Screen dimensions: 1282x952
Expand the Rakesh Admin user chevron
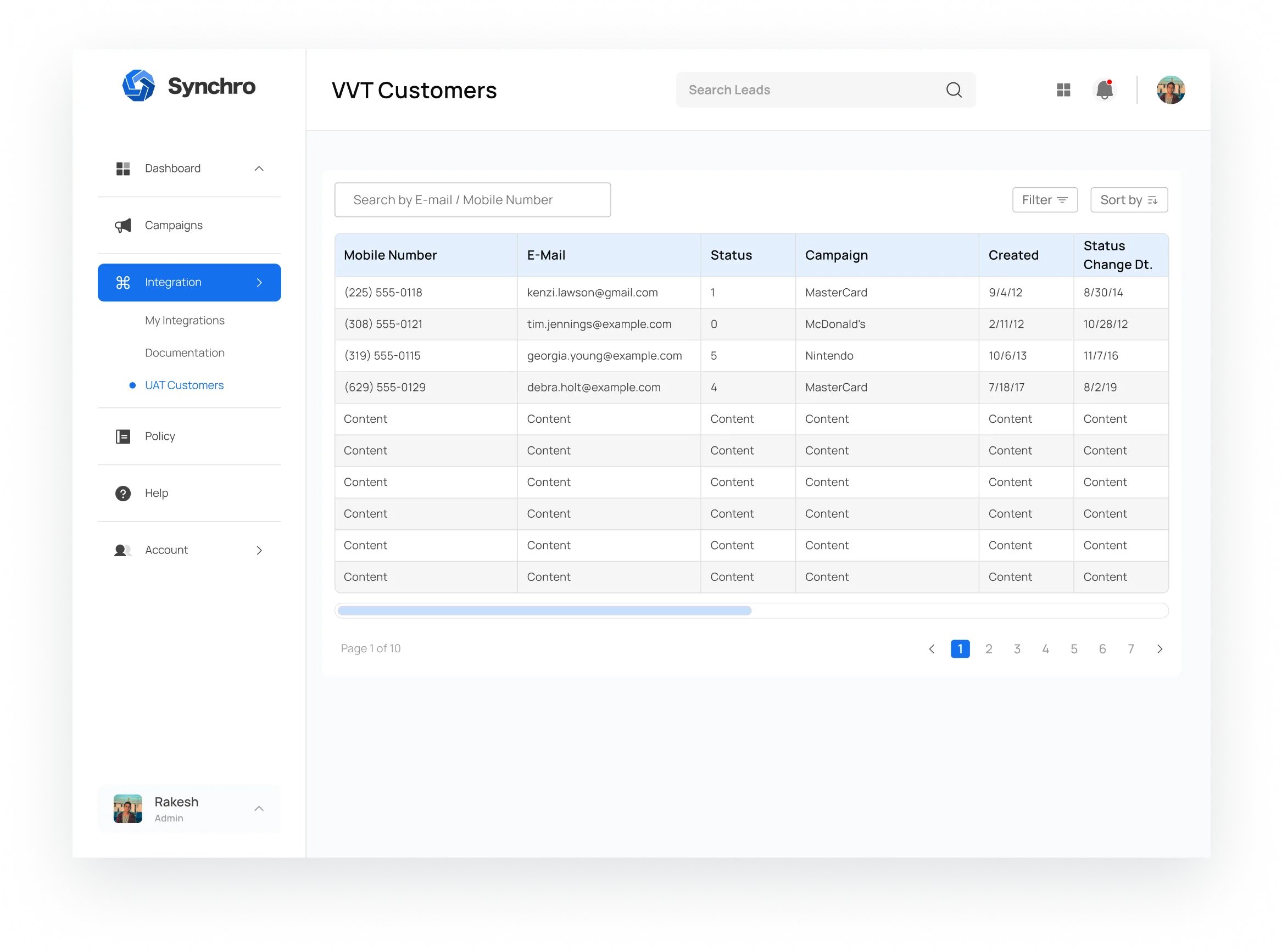259,809
